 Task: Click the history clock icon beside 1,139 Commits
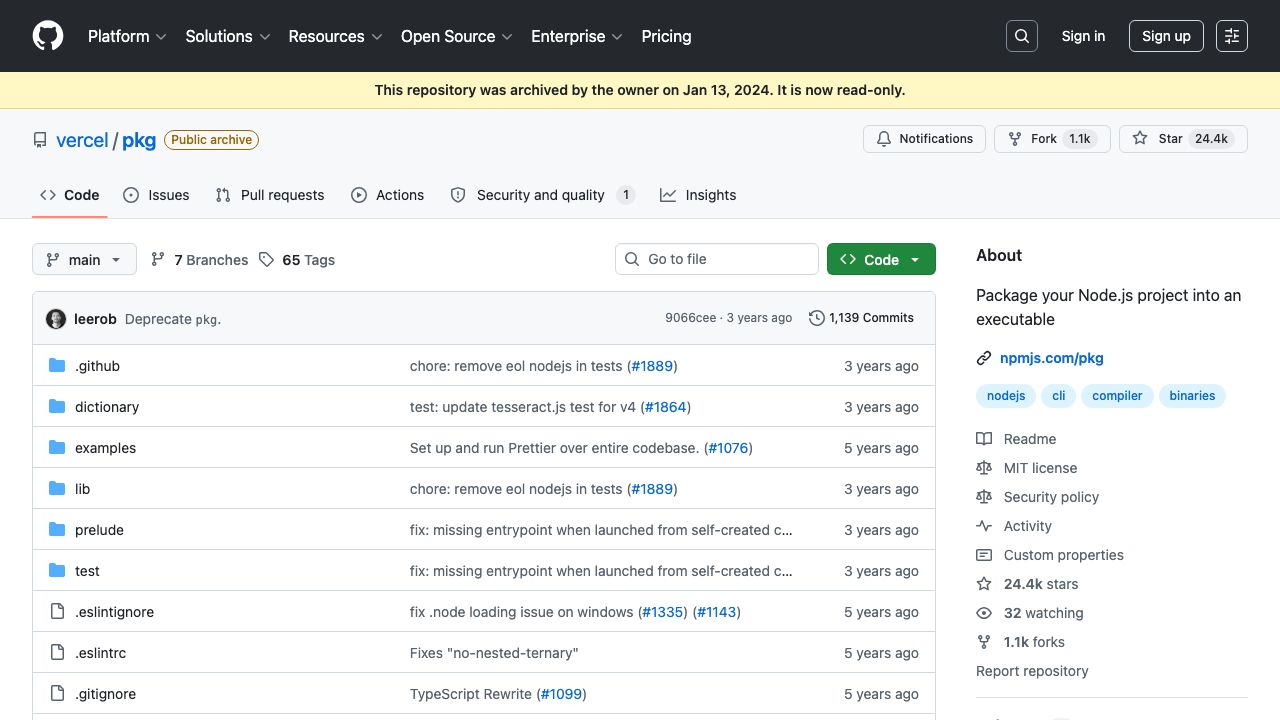(817, 318)
